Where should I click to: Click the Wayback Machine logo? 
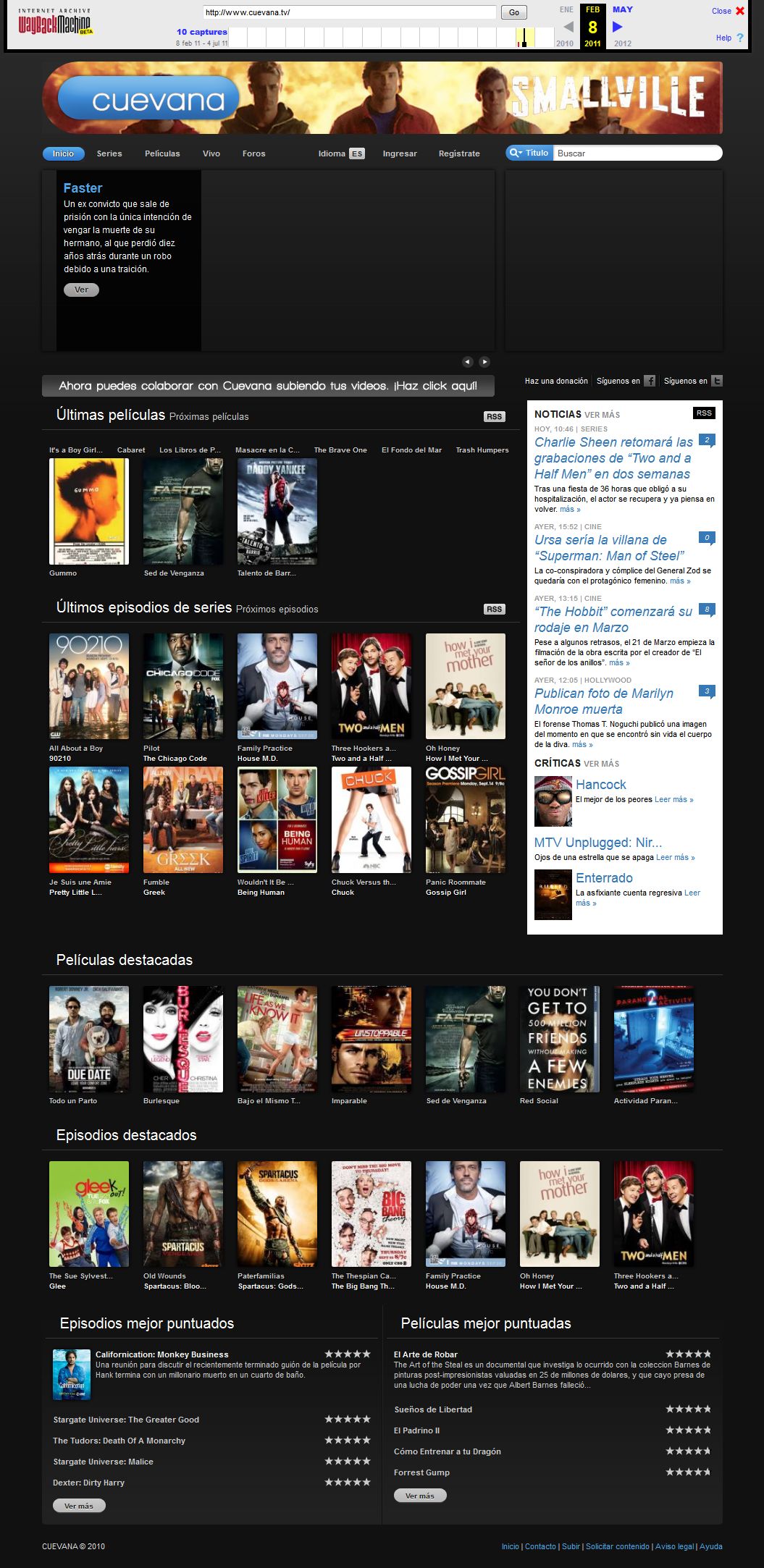55,23
